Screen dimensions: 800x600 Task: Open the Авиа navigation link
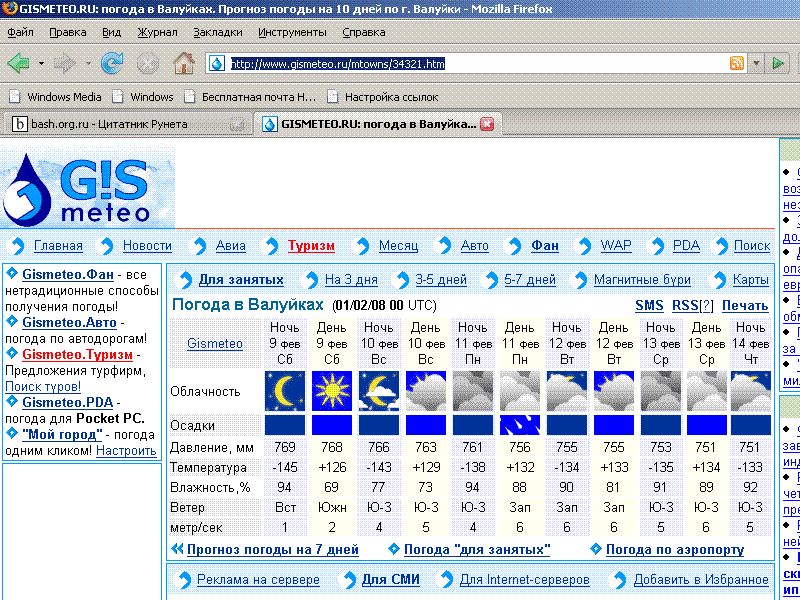[231, 246]
